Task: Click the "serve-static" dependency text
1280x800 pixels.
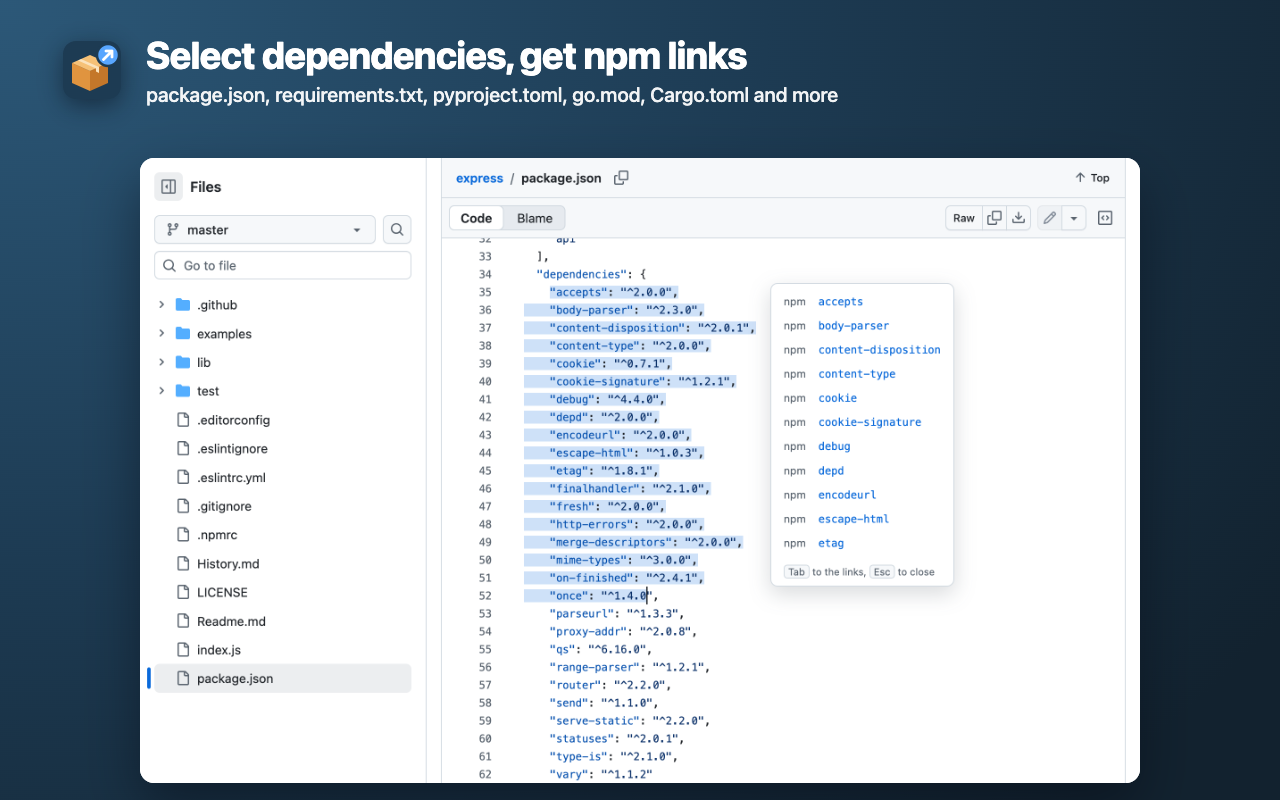Action: click(595, 721)
